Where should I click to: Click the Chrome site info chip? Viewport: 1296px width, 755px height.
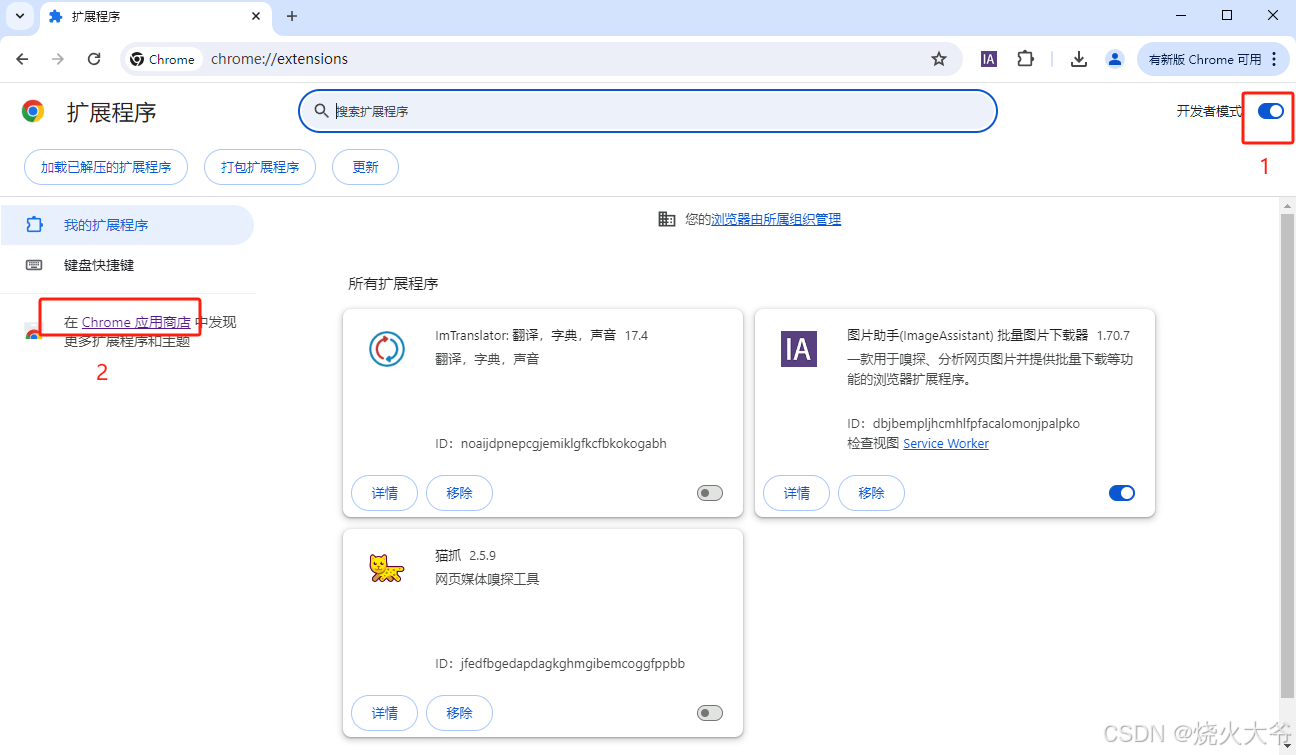tap(163, 59)
